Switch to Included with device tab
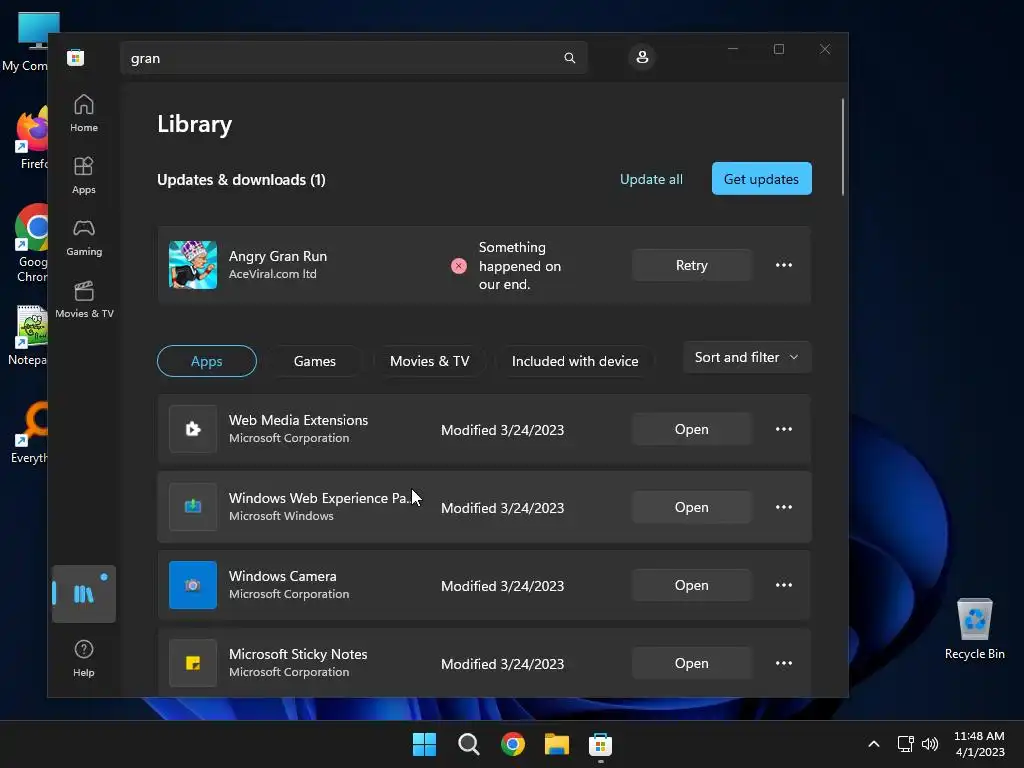The image size is (1024, 768). tap(575, 361)
